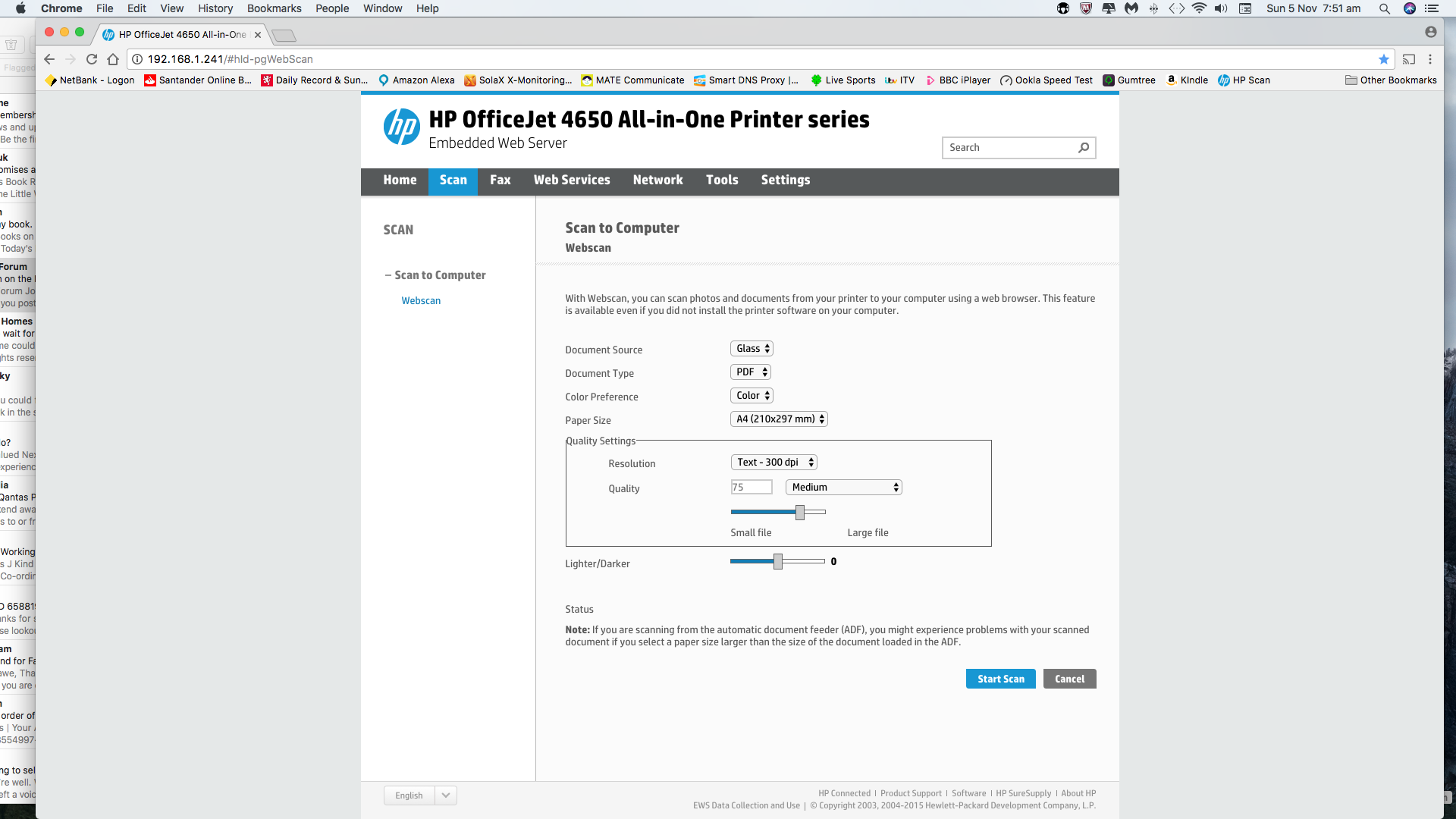Open the Settings tab
The image size is (1456, 819).
click(785, 180)
